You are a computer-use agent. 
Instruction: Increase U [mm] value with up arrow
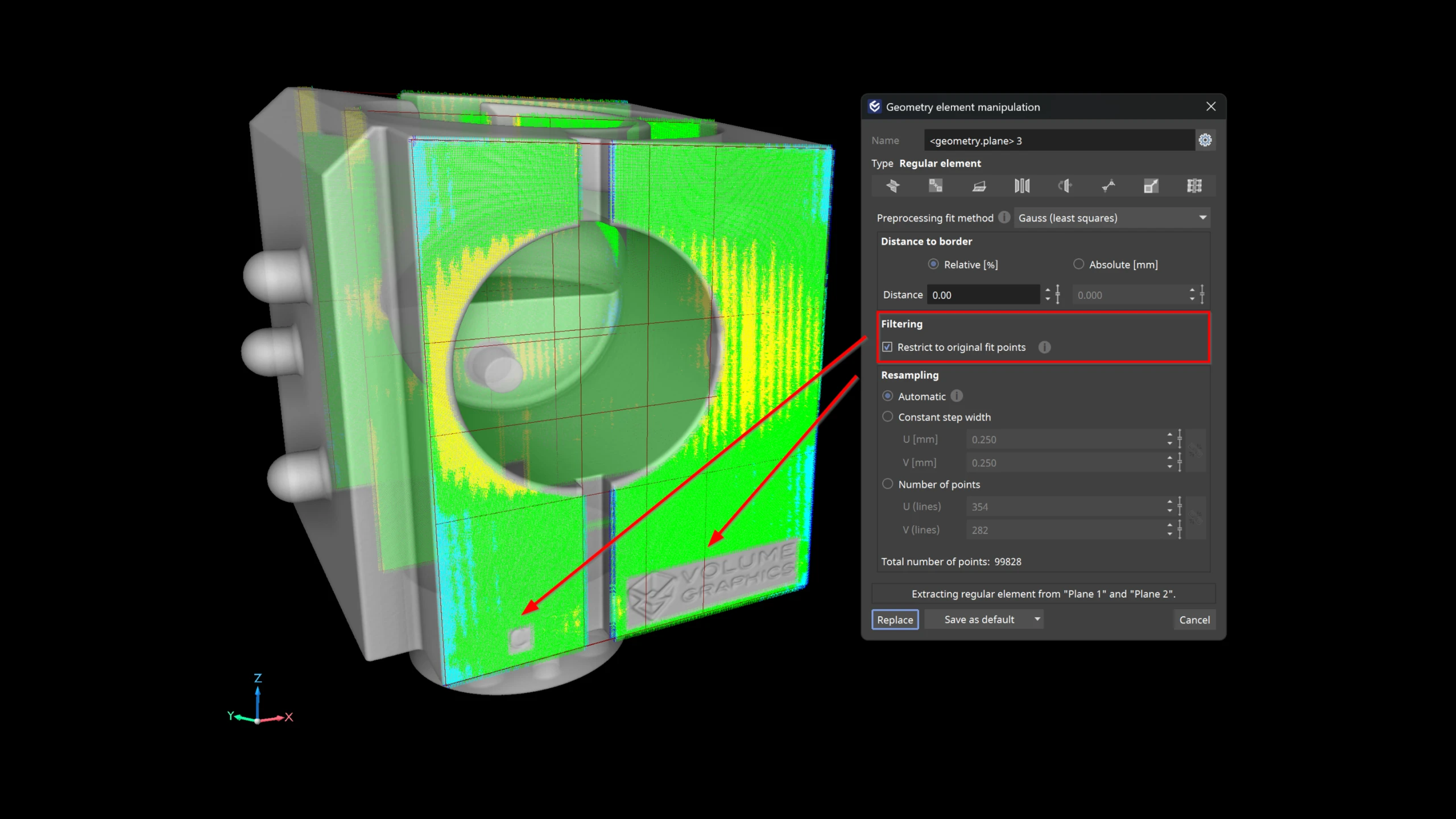pos(1169,435)
